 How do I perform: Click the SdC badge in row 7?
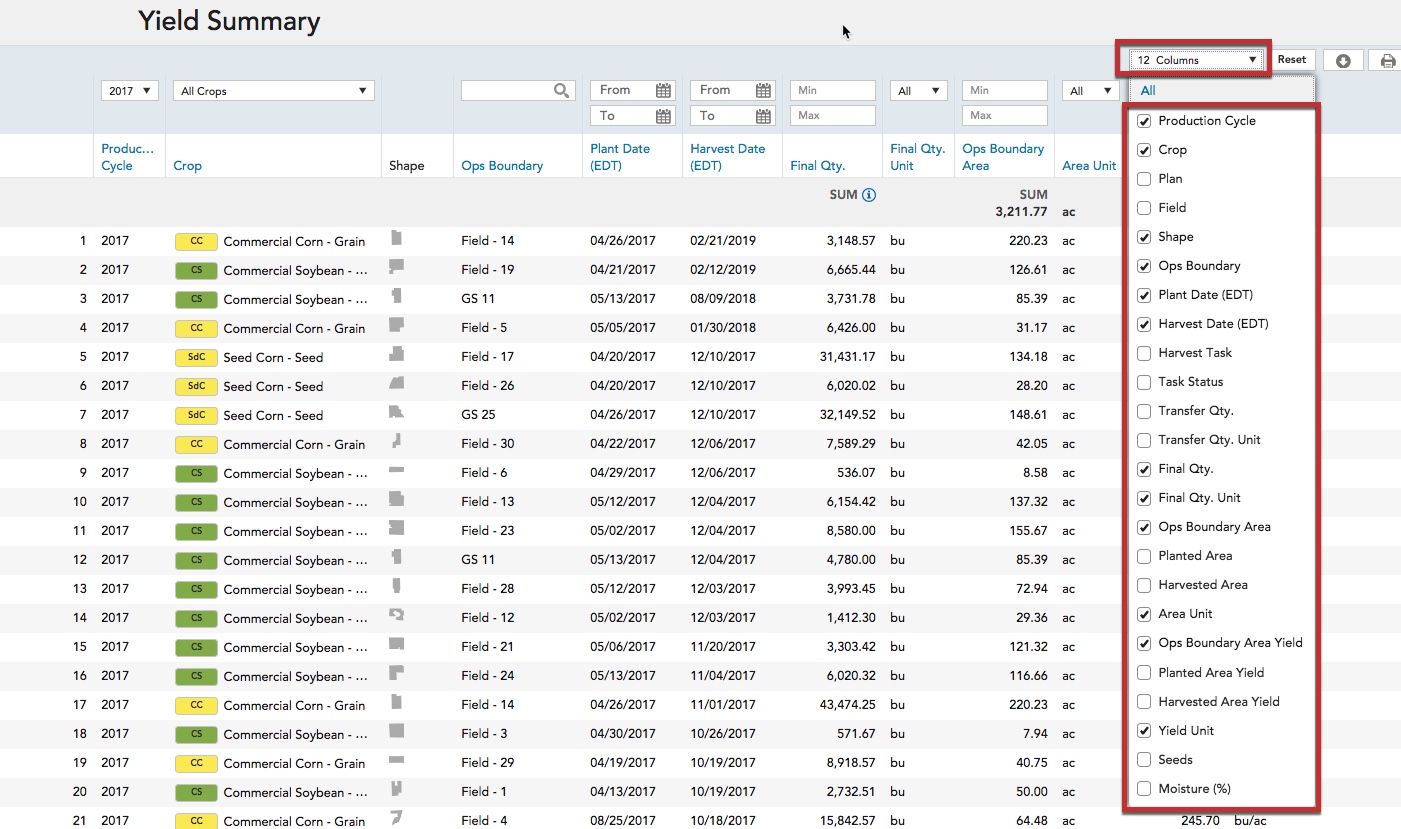click(196, 415)
